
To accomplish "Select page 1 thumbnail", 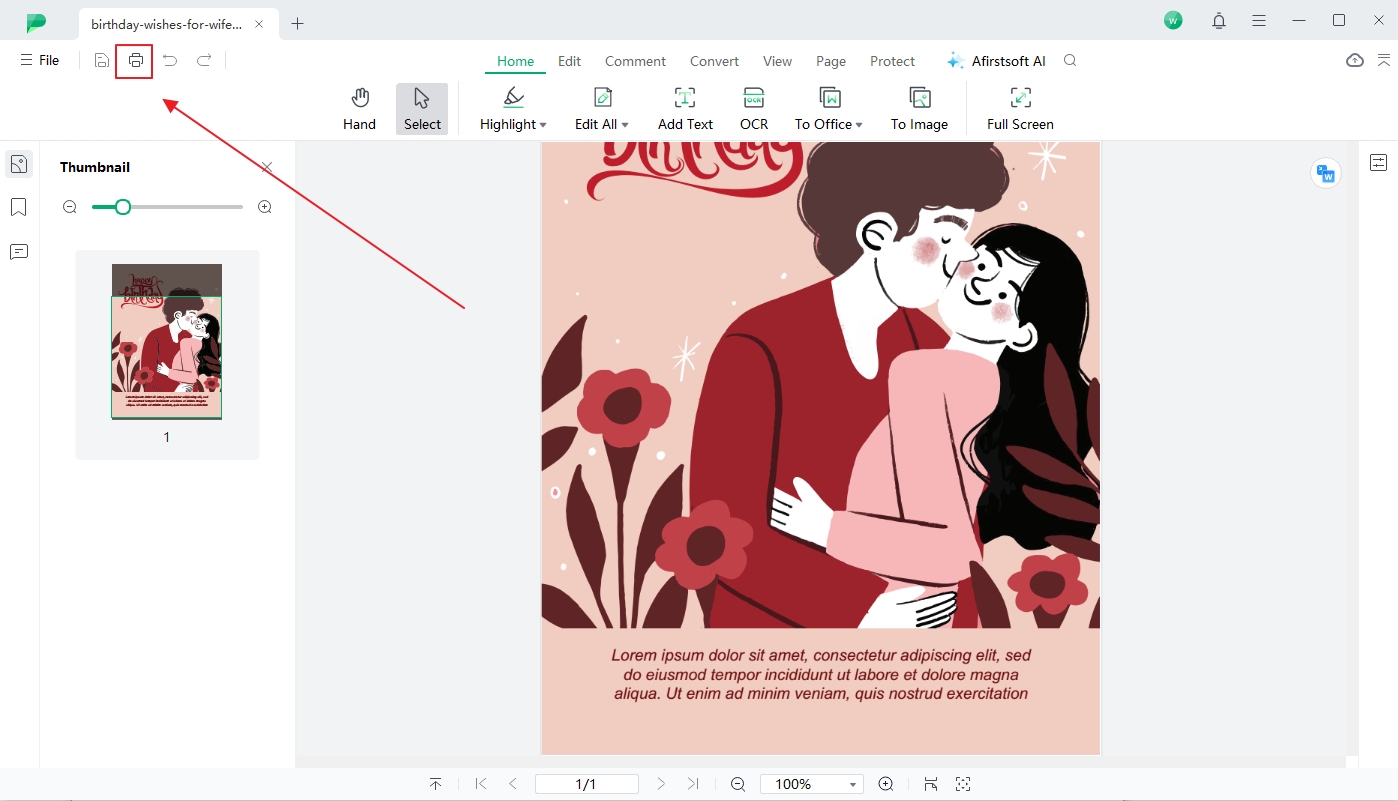I will [x=166, y=341].
